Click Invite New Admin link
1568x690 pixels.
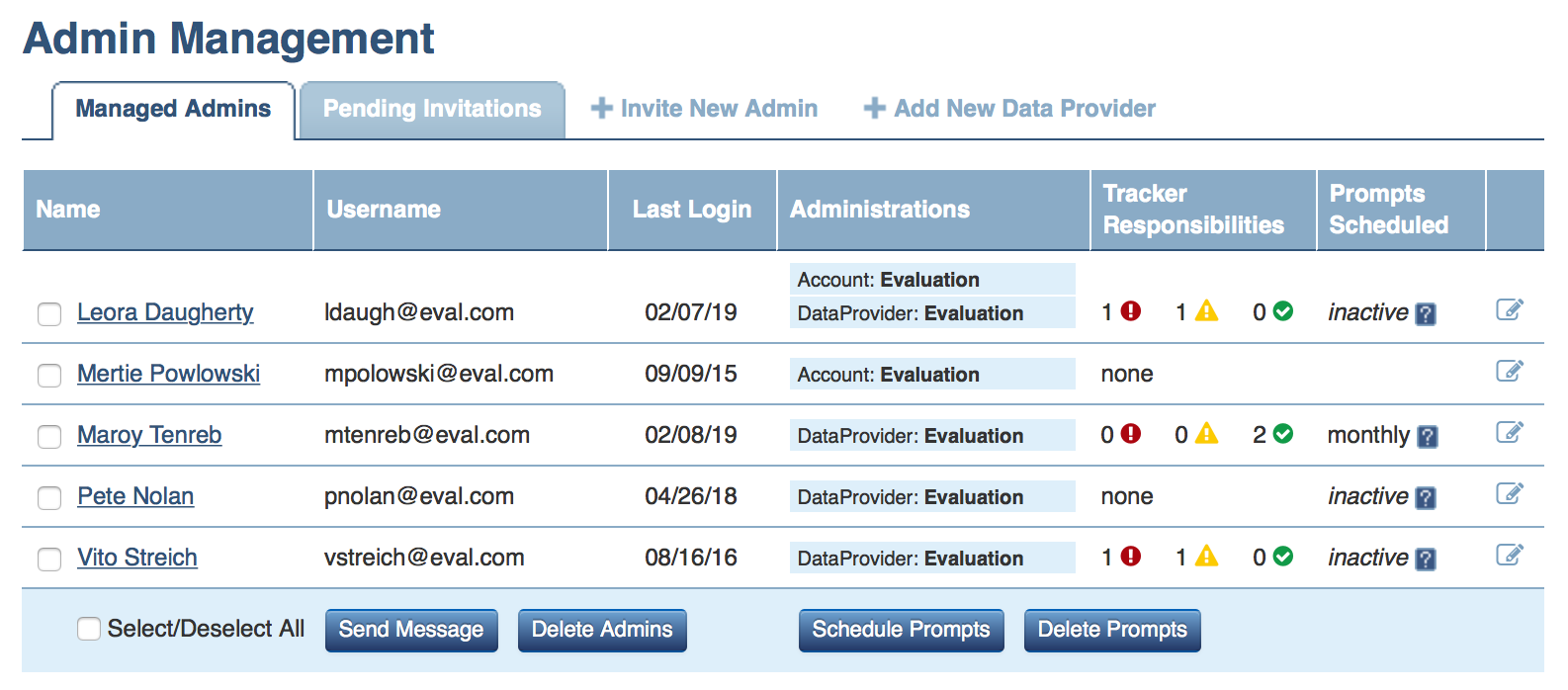tap(704, 109)
